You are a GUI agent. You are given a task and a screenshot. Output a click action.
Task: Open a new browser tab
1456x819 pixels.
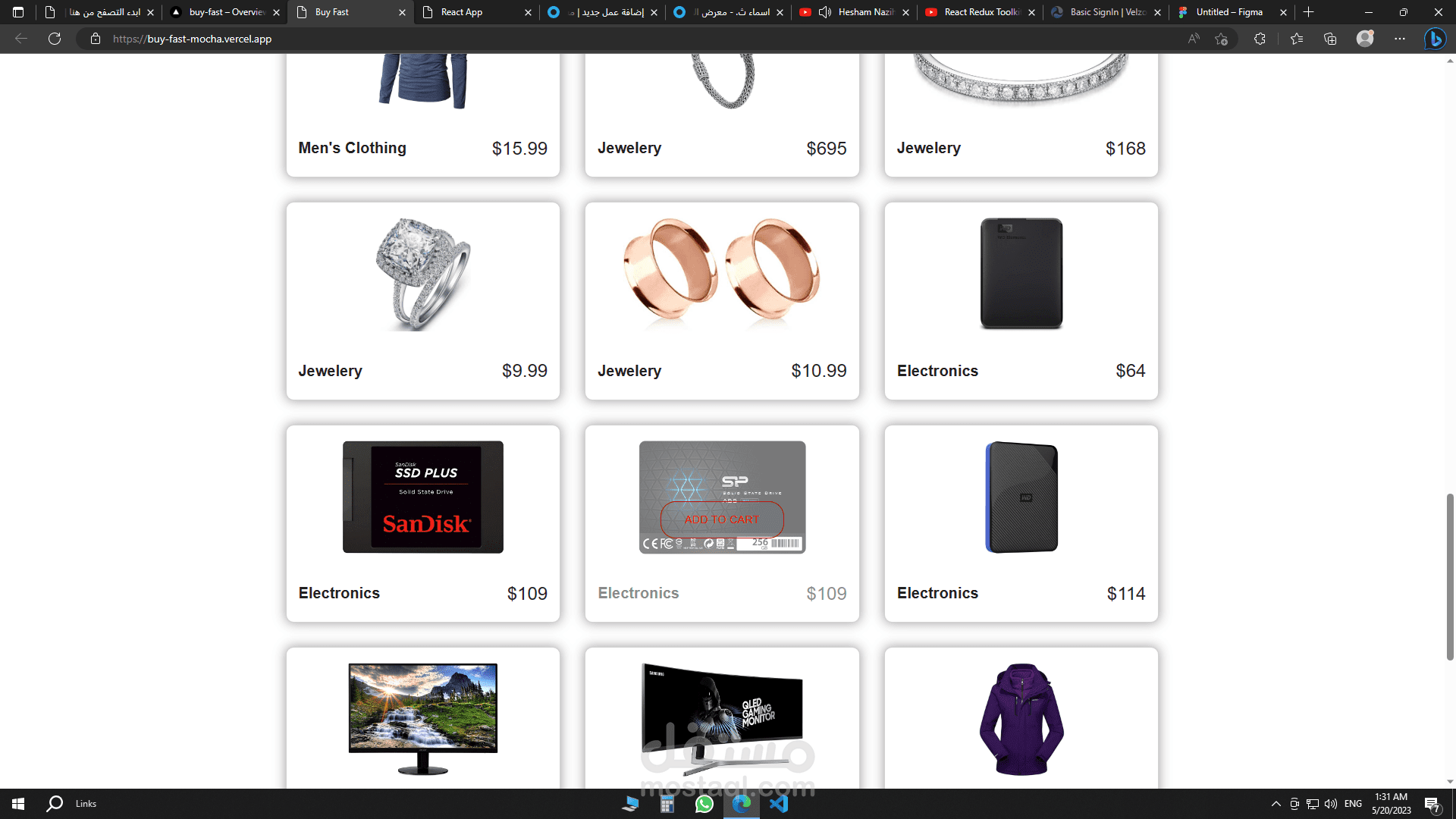pos(1308,12)
